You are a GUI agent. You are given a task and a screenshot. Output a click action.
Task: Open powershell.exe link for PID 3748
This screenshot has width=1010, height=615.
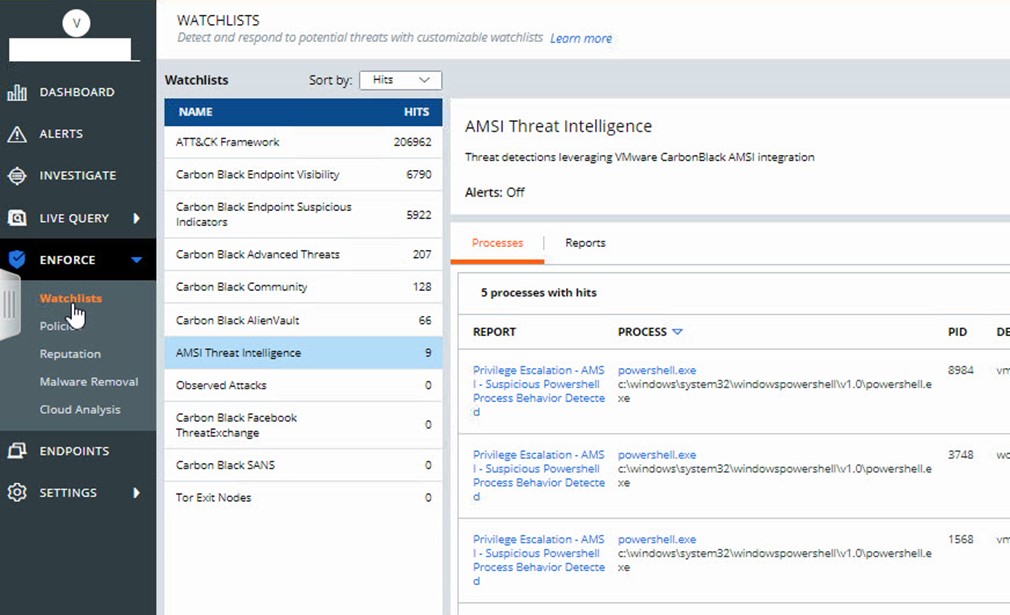657,455
